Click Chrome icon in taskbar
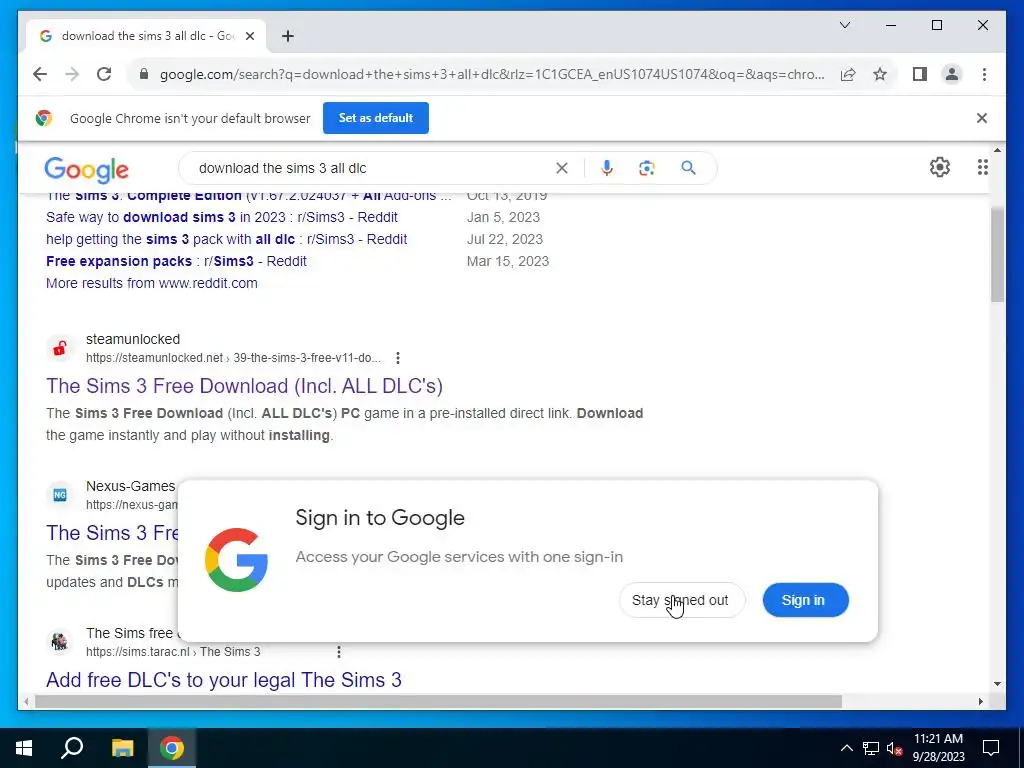This screenshot has width=1024, height=768. click(x=172, y=748)
